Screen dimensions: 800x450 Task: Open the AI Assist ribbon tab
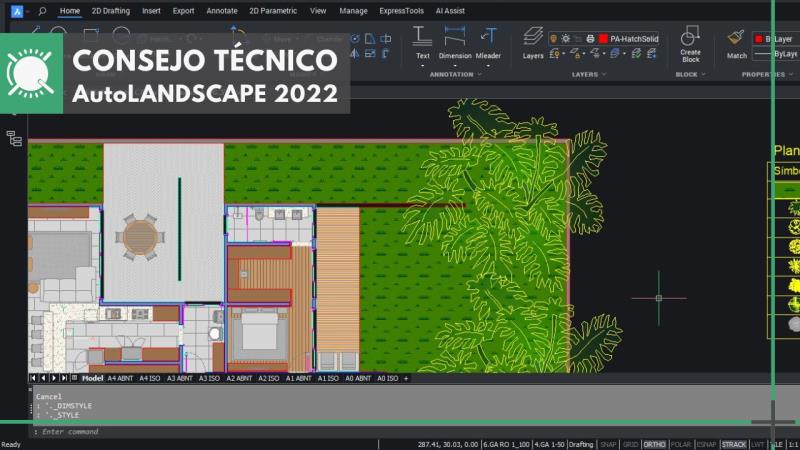pos(450,11)
